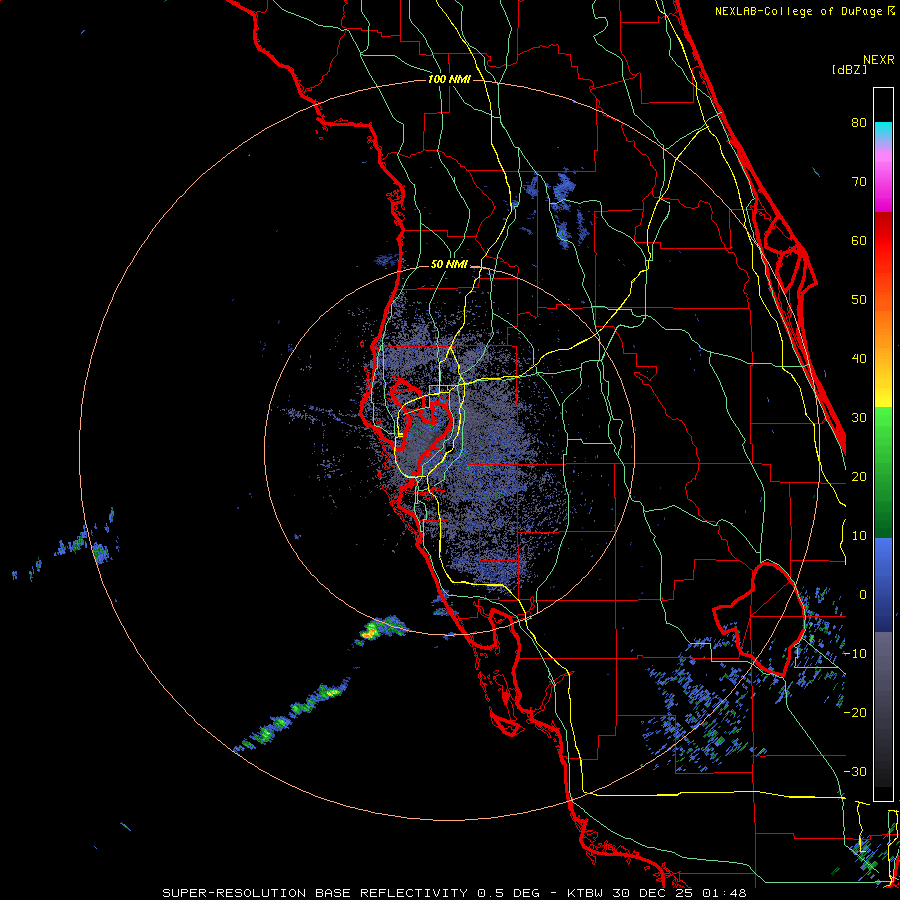Click the 40 value on dBZ scale

(859, 359)
